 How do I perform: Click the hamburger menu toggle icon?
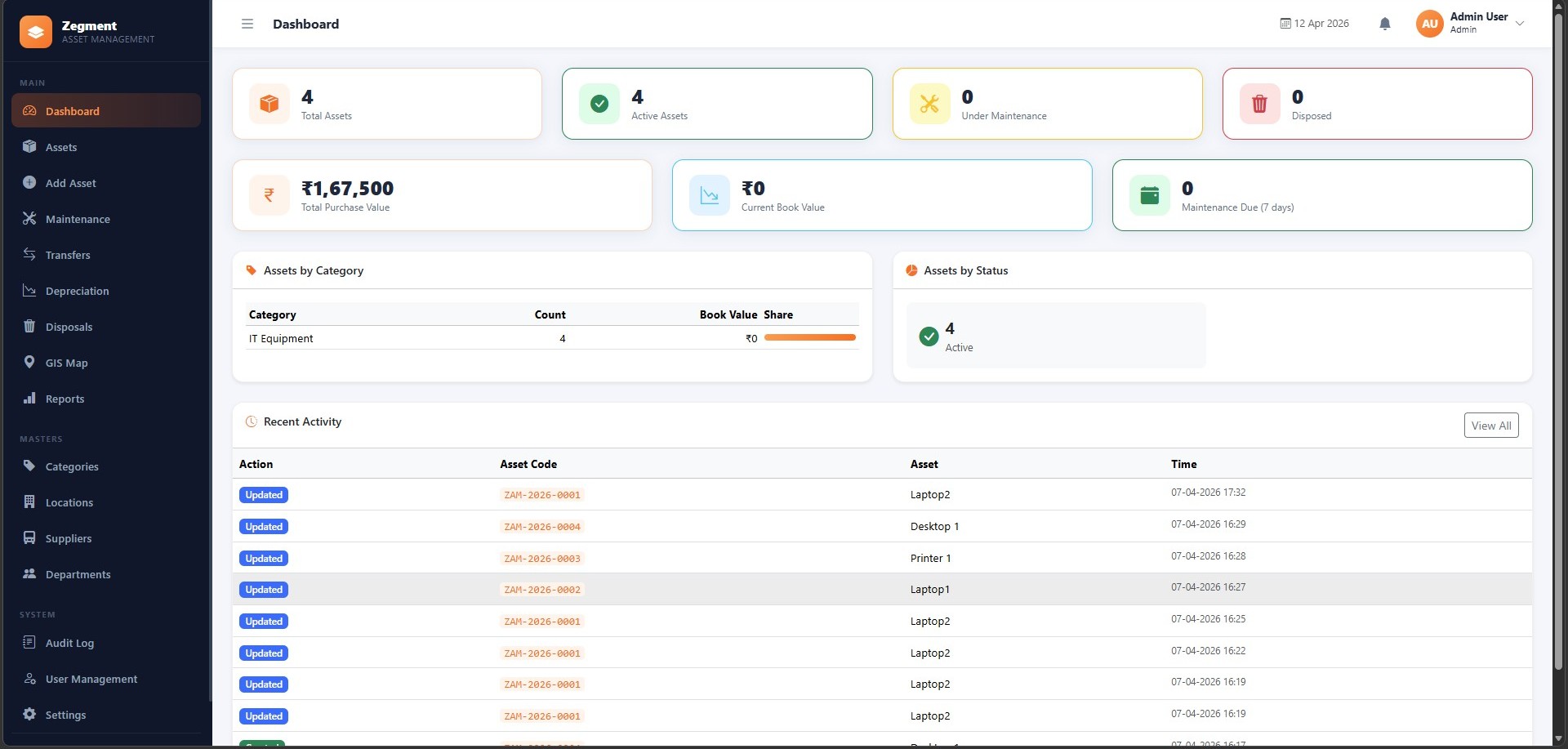247,24
